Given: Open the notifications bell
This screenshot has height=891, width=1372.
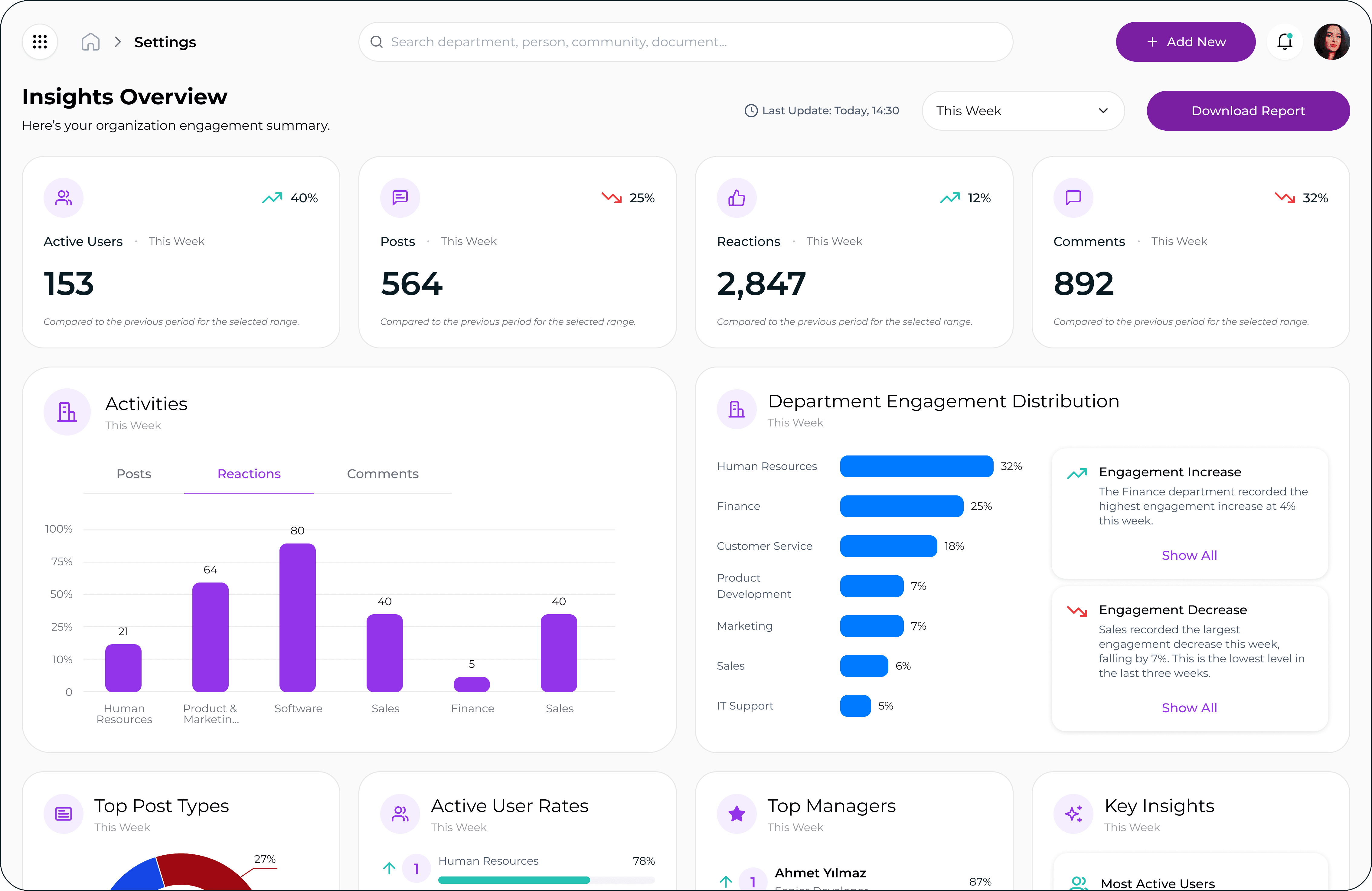Looking at the screenshot, I should coord(1284,41).
